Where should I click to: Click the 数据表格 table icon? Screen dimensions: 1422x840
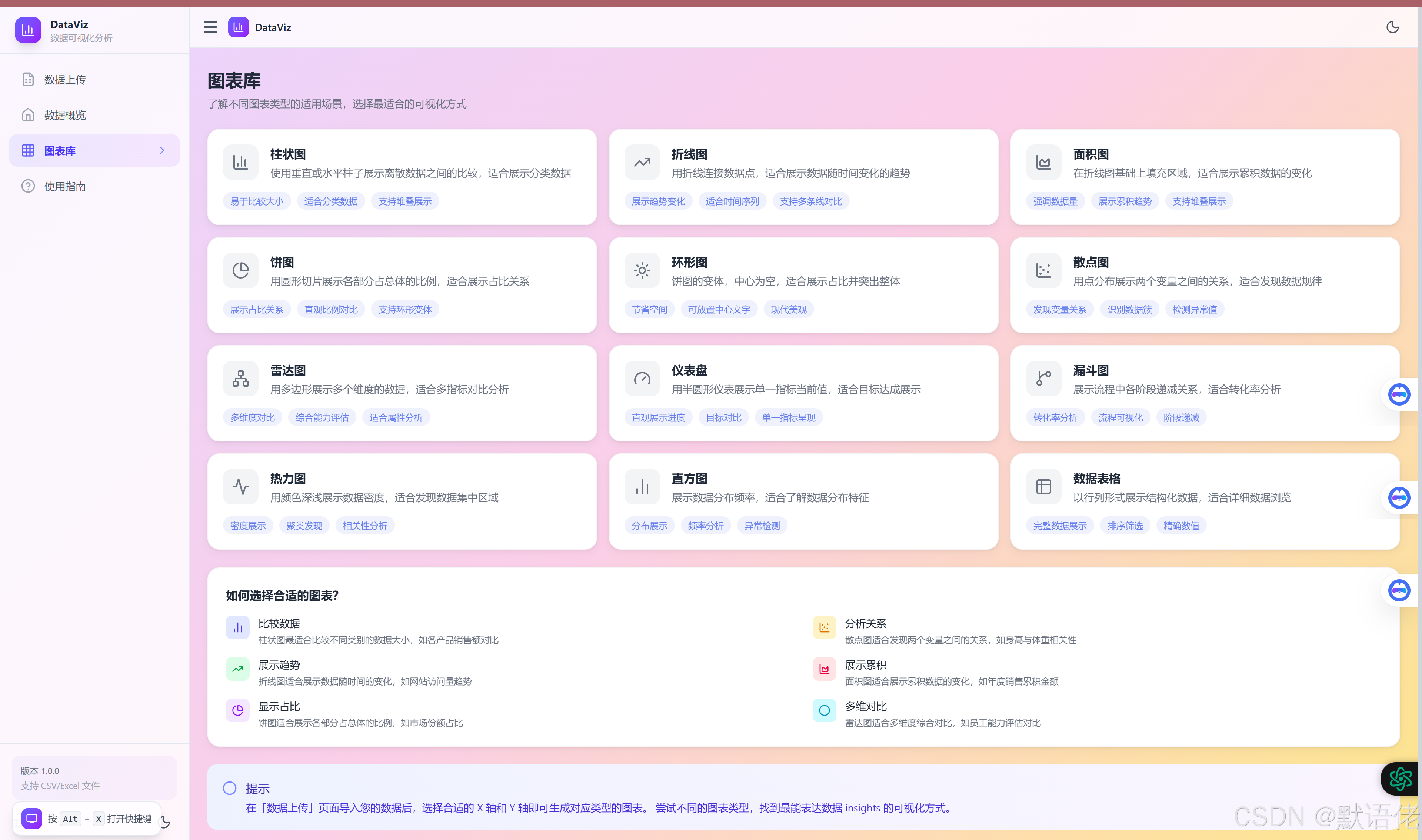(1043, 487)
